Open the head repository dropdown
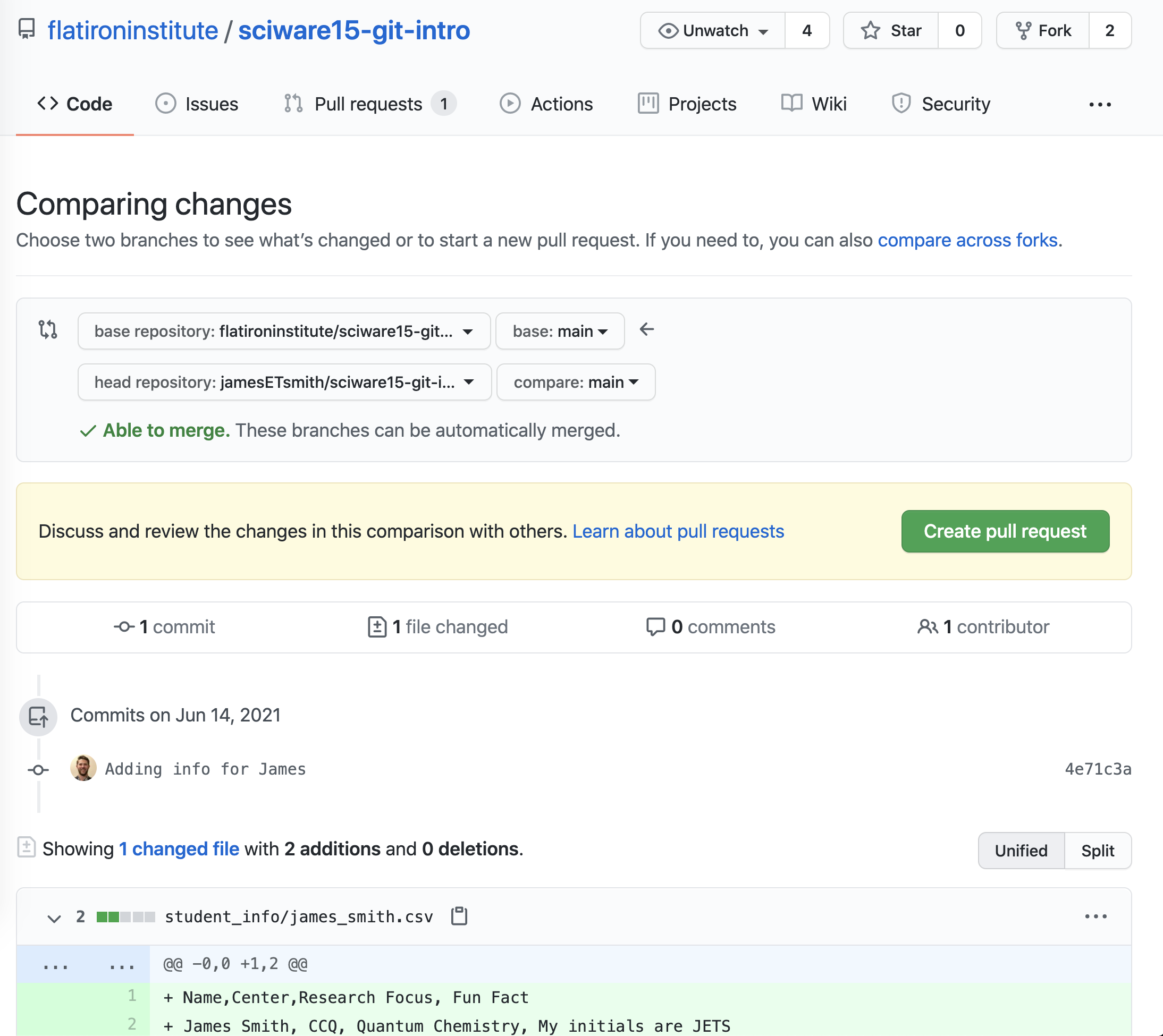The image size is (1163, 1036). 284,382
